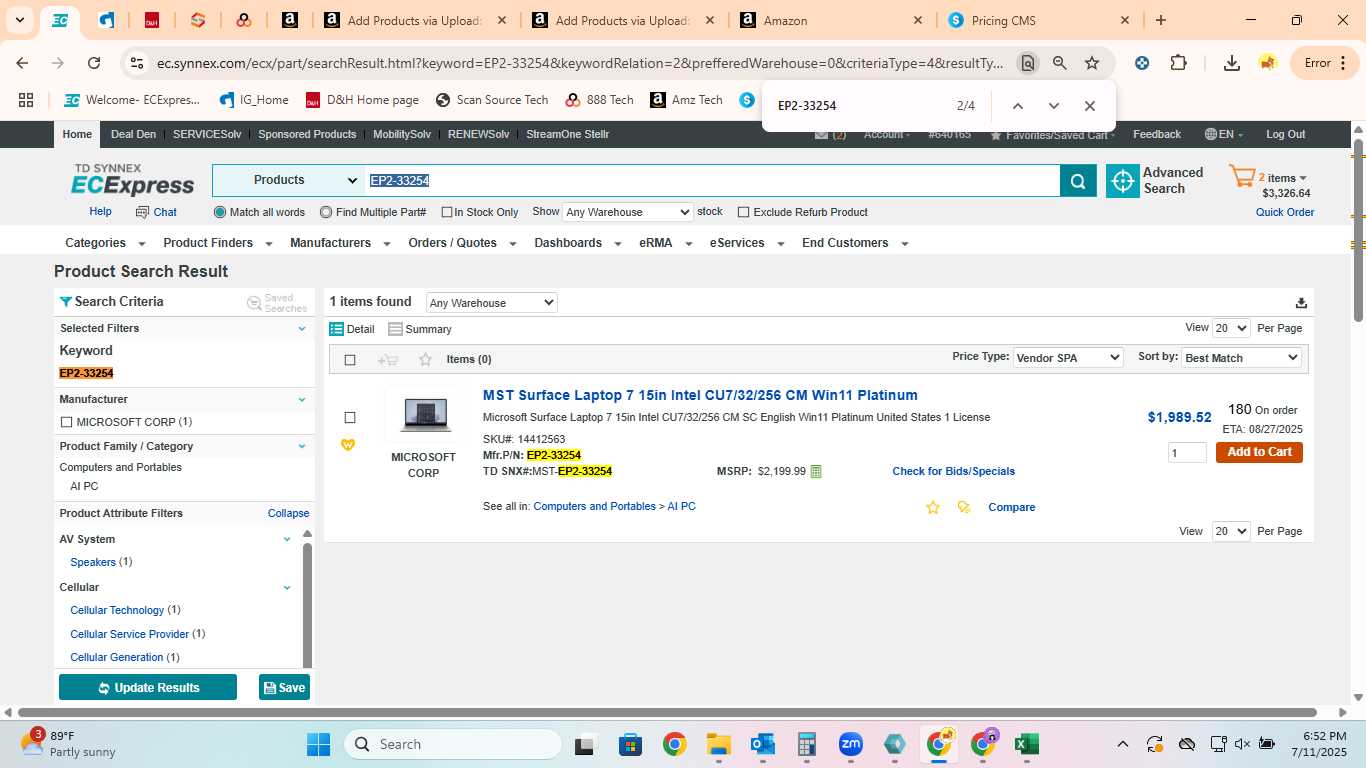Click the Surface Laptop product thumbnail
The height and width of the screenshot is (768, 1366).
coord(424,415)
